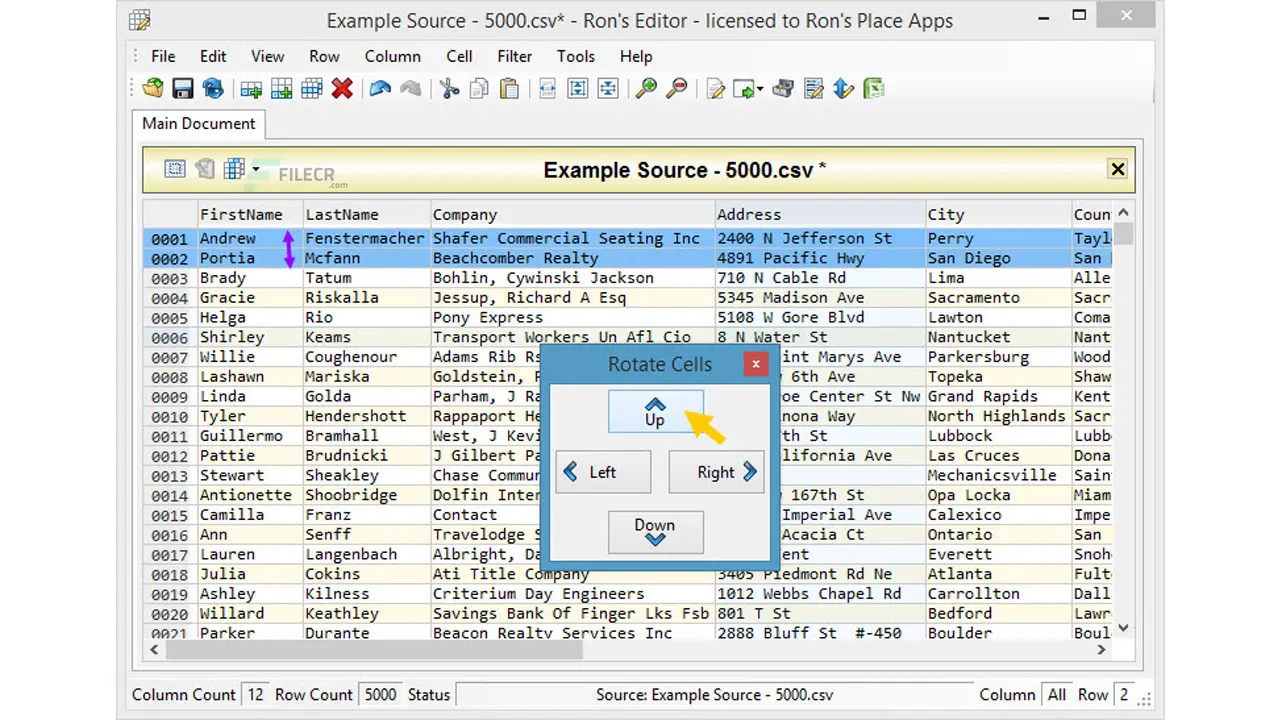Click the add row toolbar icon
This screenshot has height=720, width=1280.
(x=251, y=89)
